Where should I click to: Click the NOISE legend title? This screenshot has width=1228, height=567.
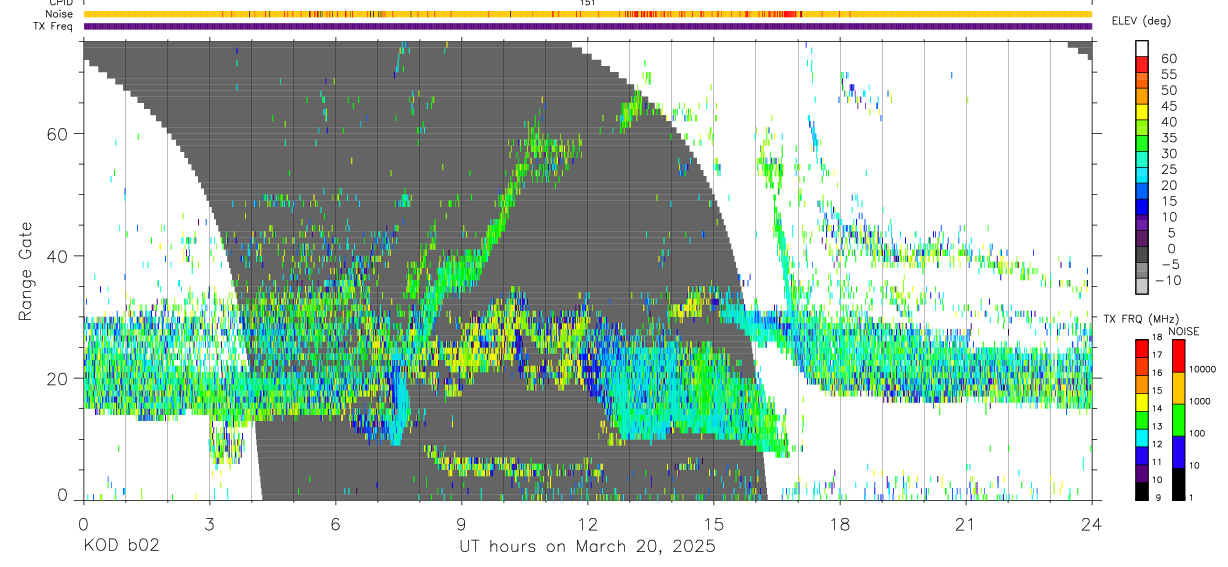click(x=1183, y=331)
